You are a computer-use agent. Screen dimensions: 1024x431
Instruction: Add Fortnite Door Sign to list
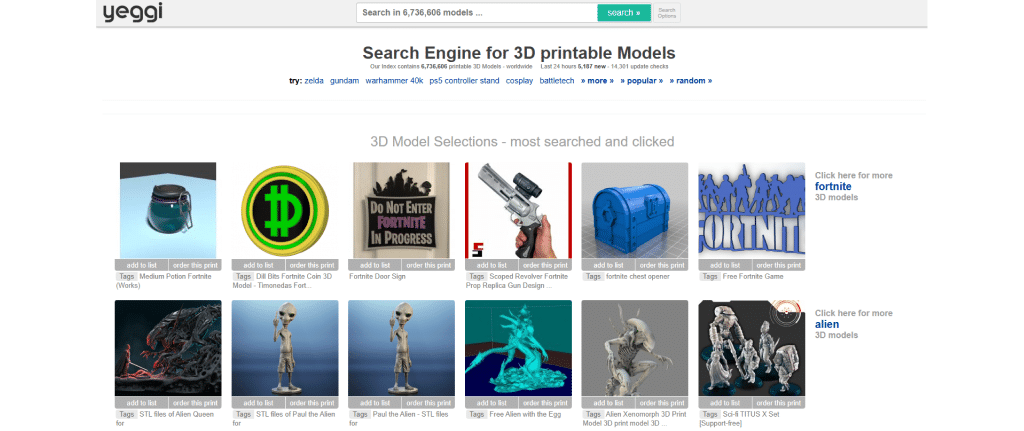point(375,265)
